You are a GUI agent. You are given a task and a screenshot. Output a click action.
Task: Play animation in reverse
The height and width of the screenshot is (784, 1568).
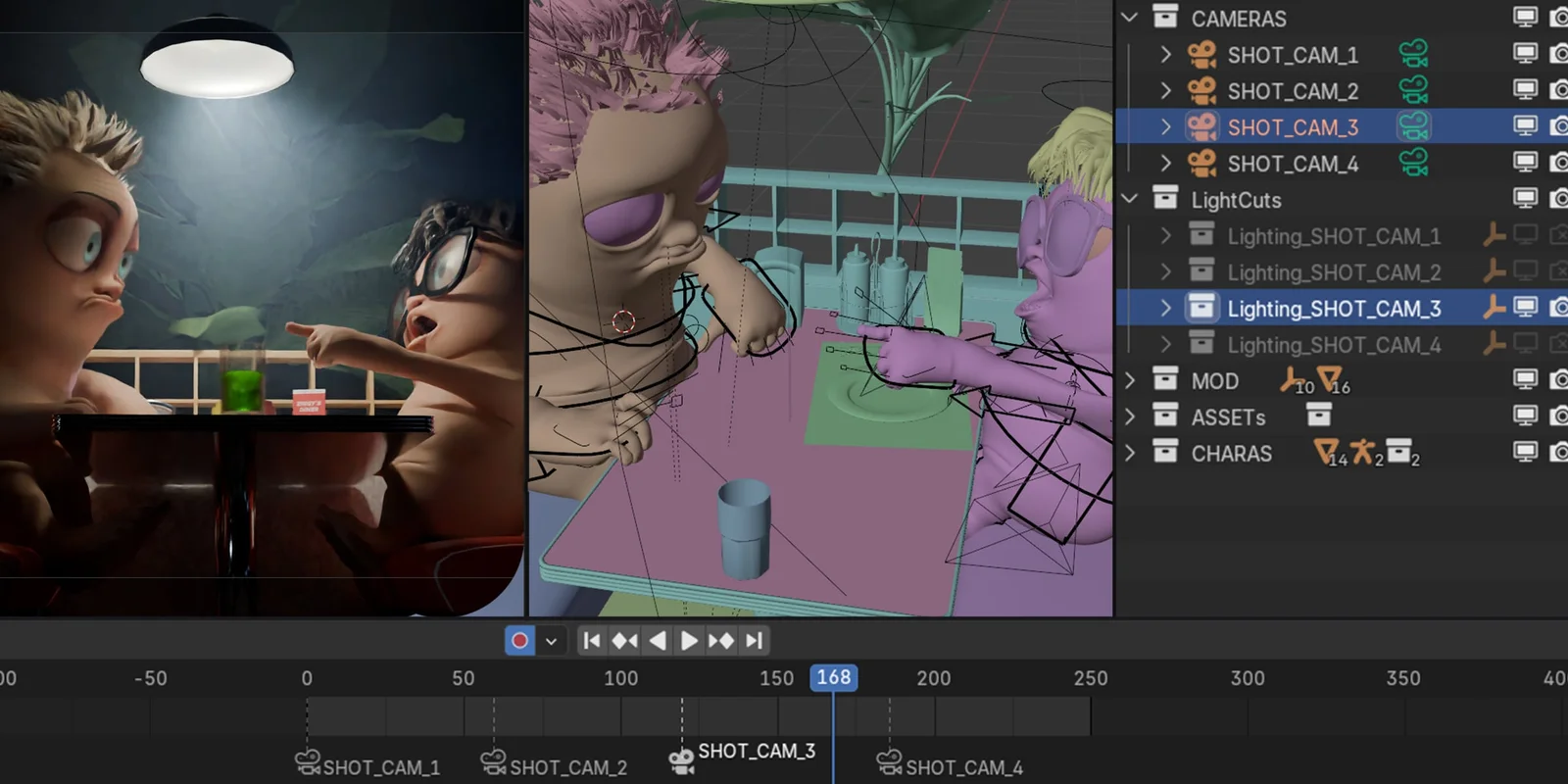click(x=658, y=641)
